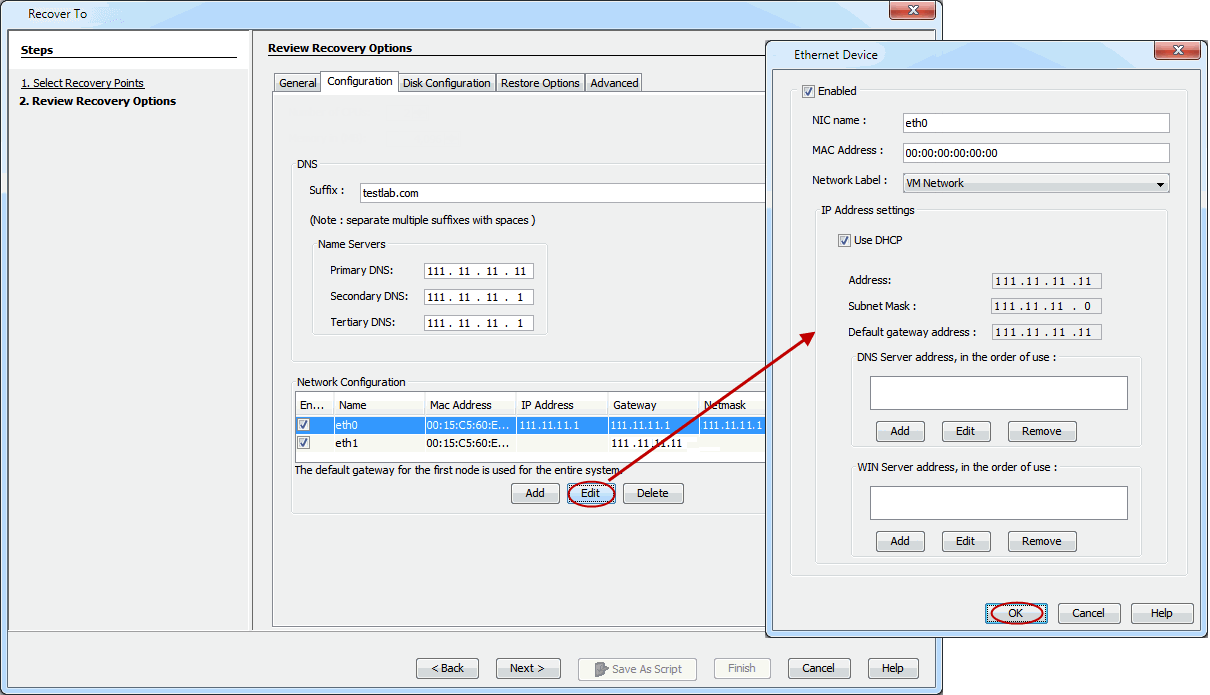Click the NIC name input field
The width and height of the screenshot is (1210, 695).
1035,123
